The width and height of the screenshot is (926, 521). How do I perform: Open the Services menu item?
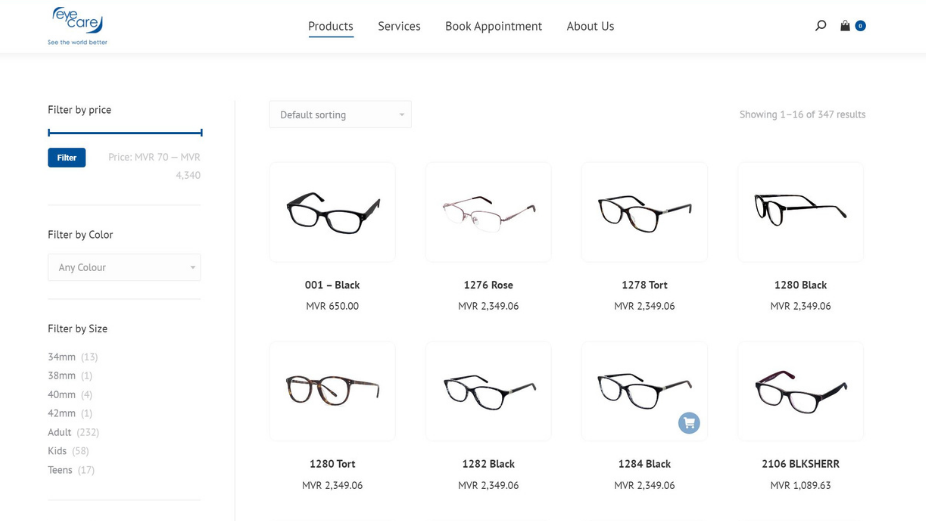coord(399,27)
